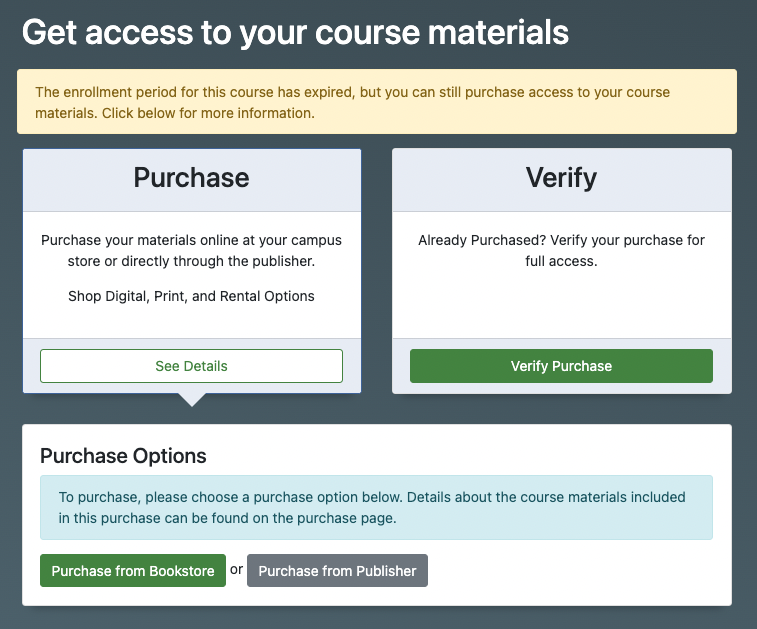The width and height of the screenshot is (757, 629).
Task: Click the Verify Purchase button
Action: click(x=561, y=366)
